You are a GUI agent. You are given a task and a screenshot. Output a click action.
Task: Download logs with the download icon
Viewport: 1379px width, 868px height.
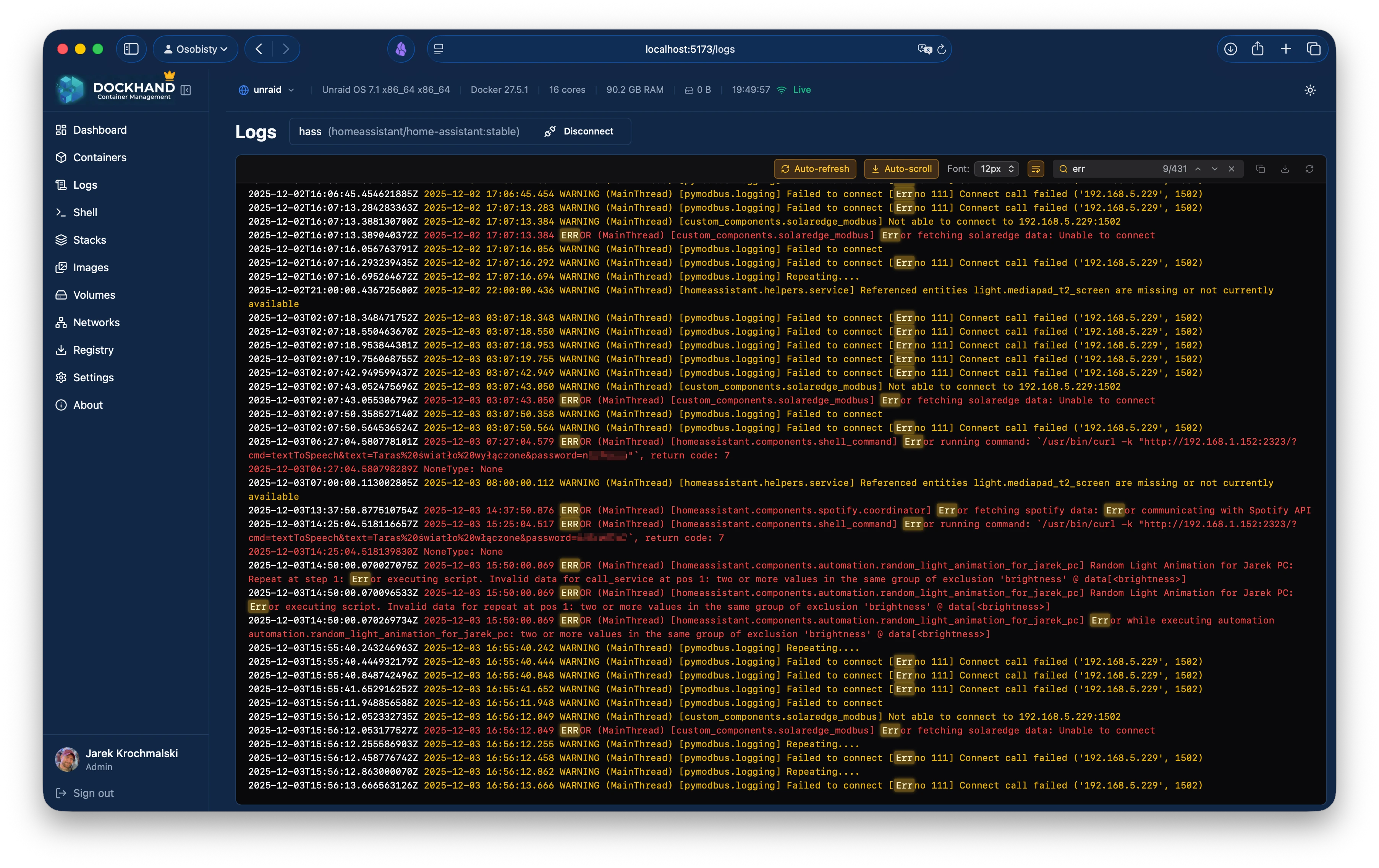tap(1286, 169)
